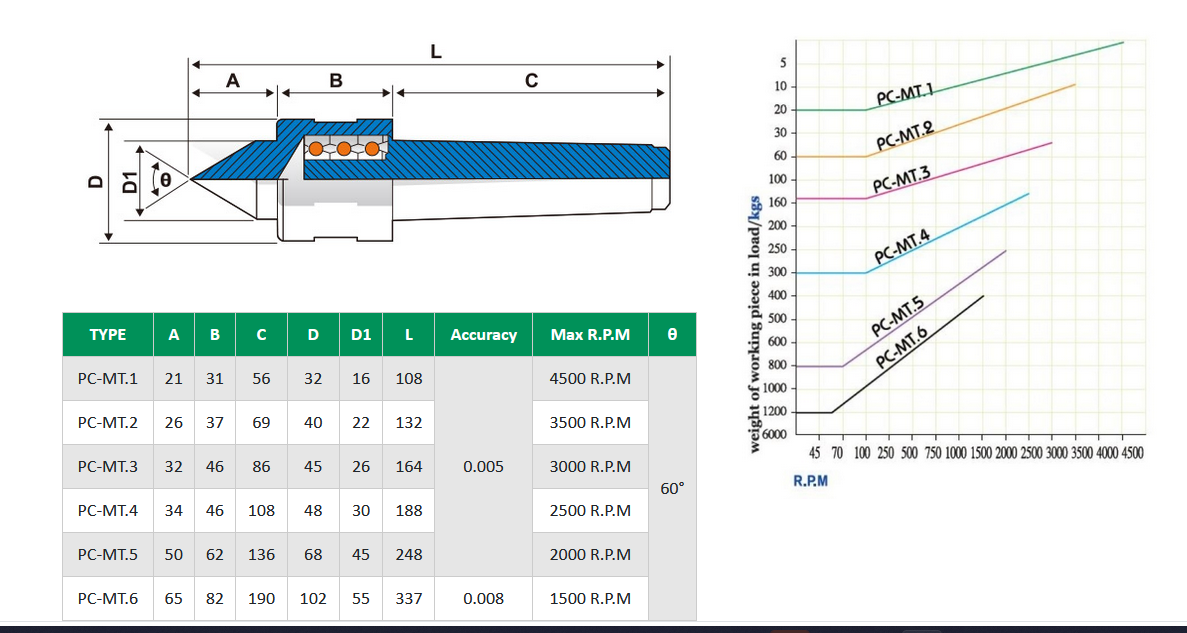
Task: Click the 60° angle value cell
Action: [x=672, y=488]
